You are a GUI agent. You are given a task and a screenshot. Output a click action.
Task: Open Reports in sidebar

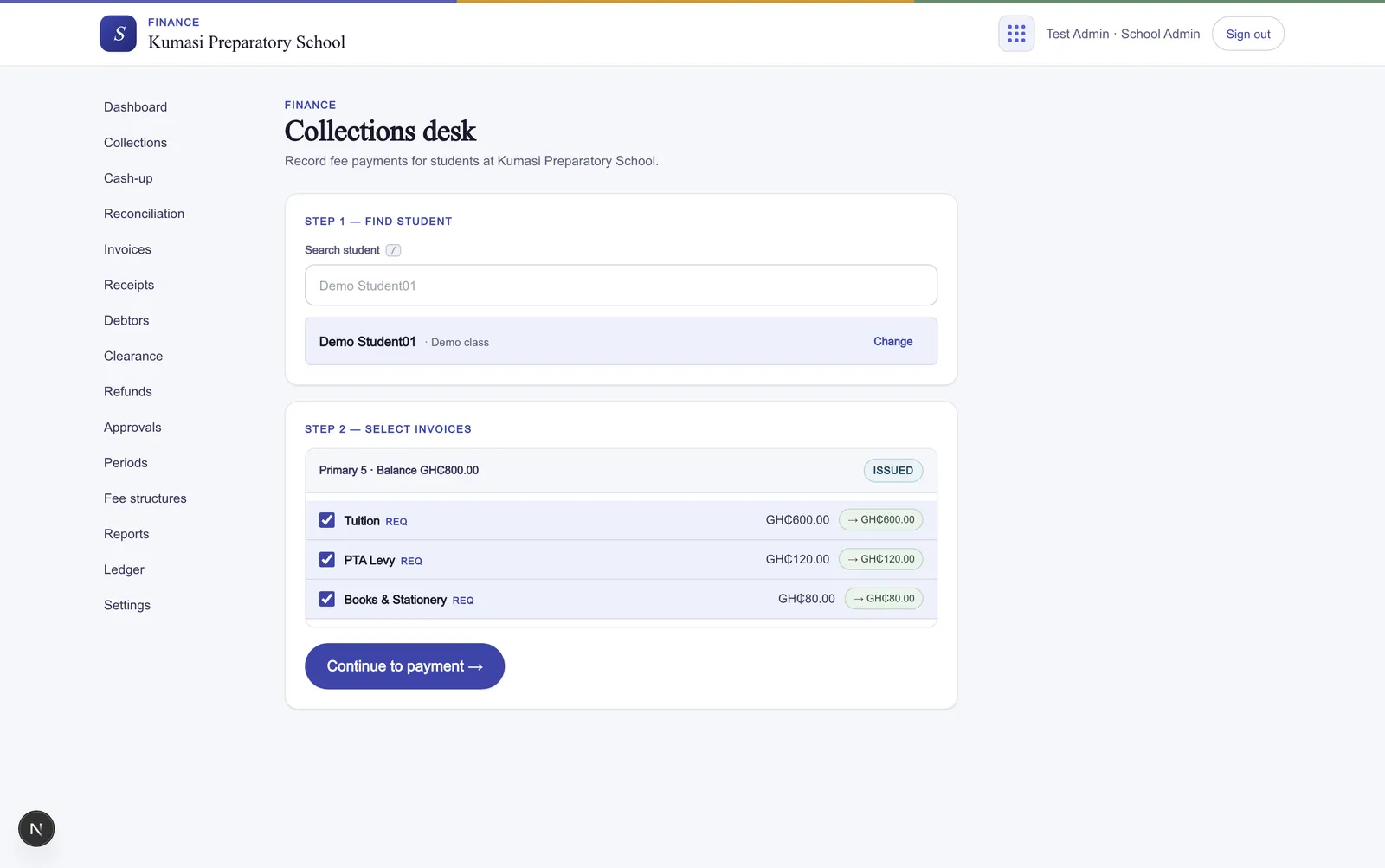click(126, 534)
